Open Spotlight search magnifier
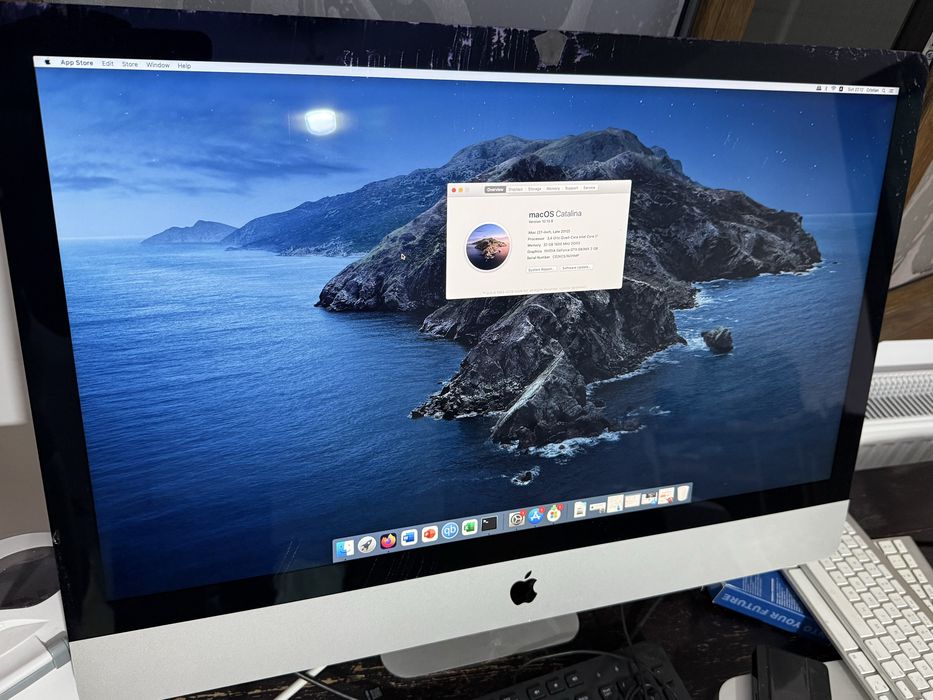The image size is (933, 700). [884, 90]
